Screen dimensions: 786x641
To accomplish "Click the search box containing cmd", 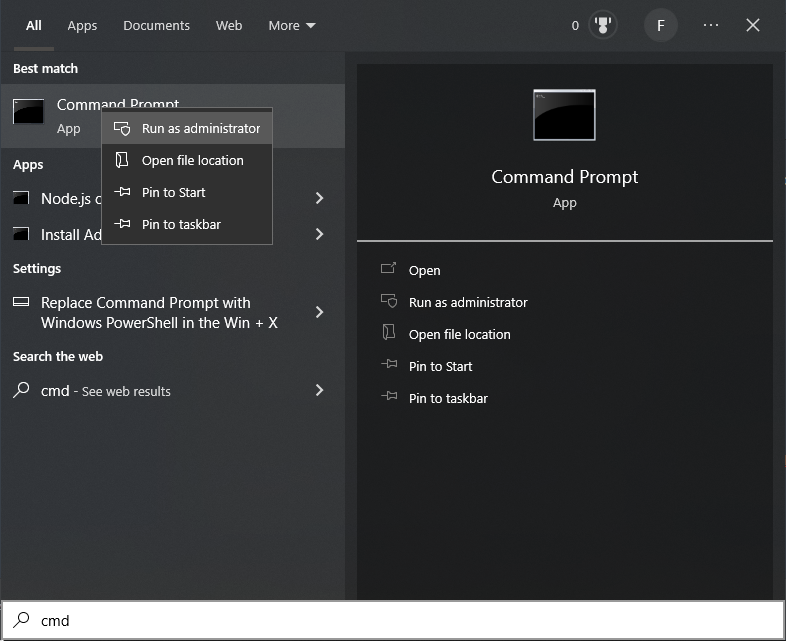I will click(393, 620).
